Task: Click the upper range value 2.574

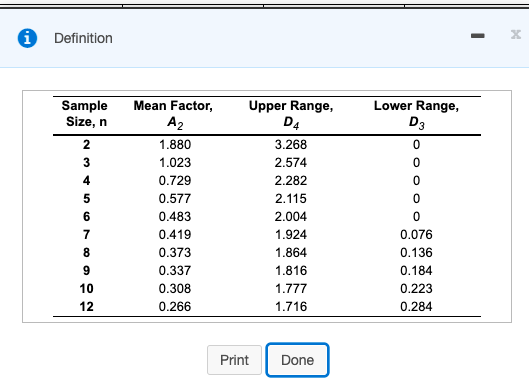Action: tap(291, 163)
